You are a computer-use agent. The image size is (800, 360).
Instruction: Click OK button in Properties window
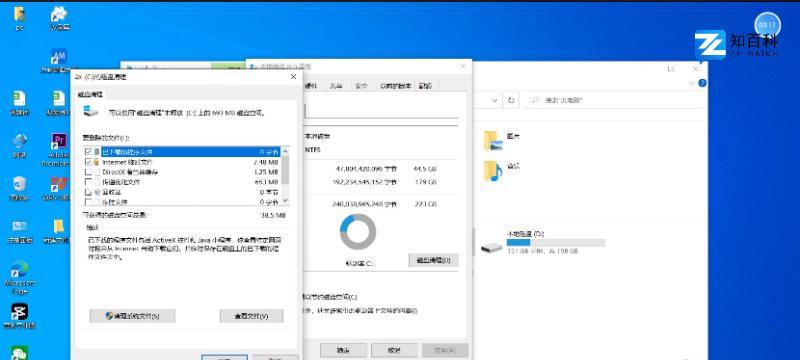(343, 350)
